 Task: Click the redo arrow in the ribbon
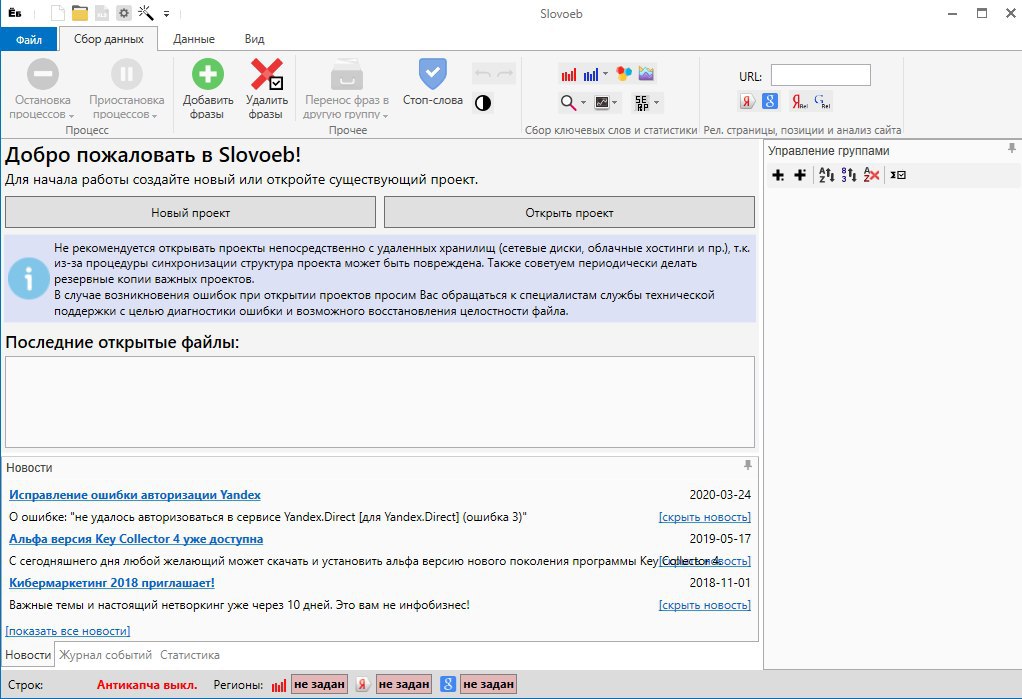click(505, 74)
